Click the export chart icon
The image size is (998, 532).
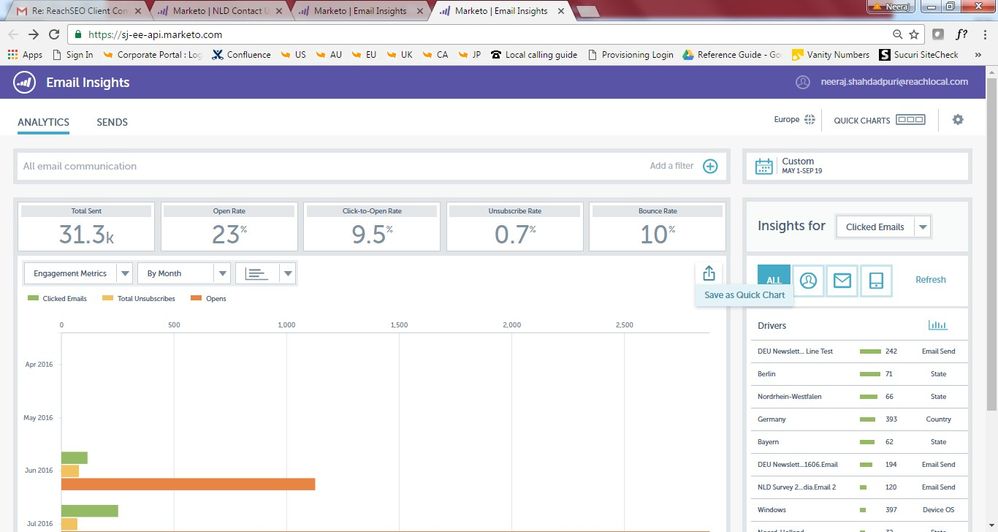click(x=708, y=273)
